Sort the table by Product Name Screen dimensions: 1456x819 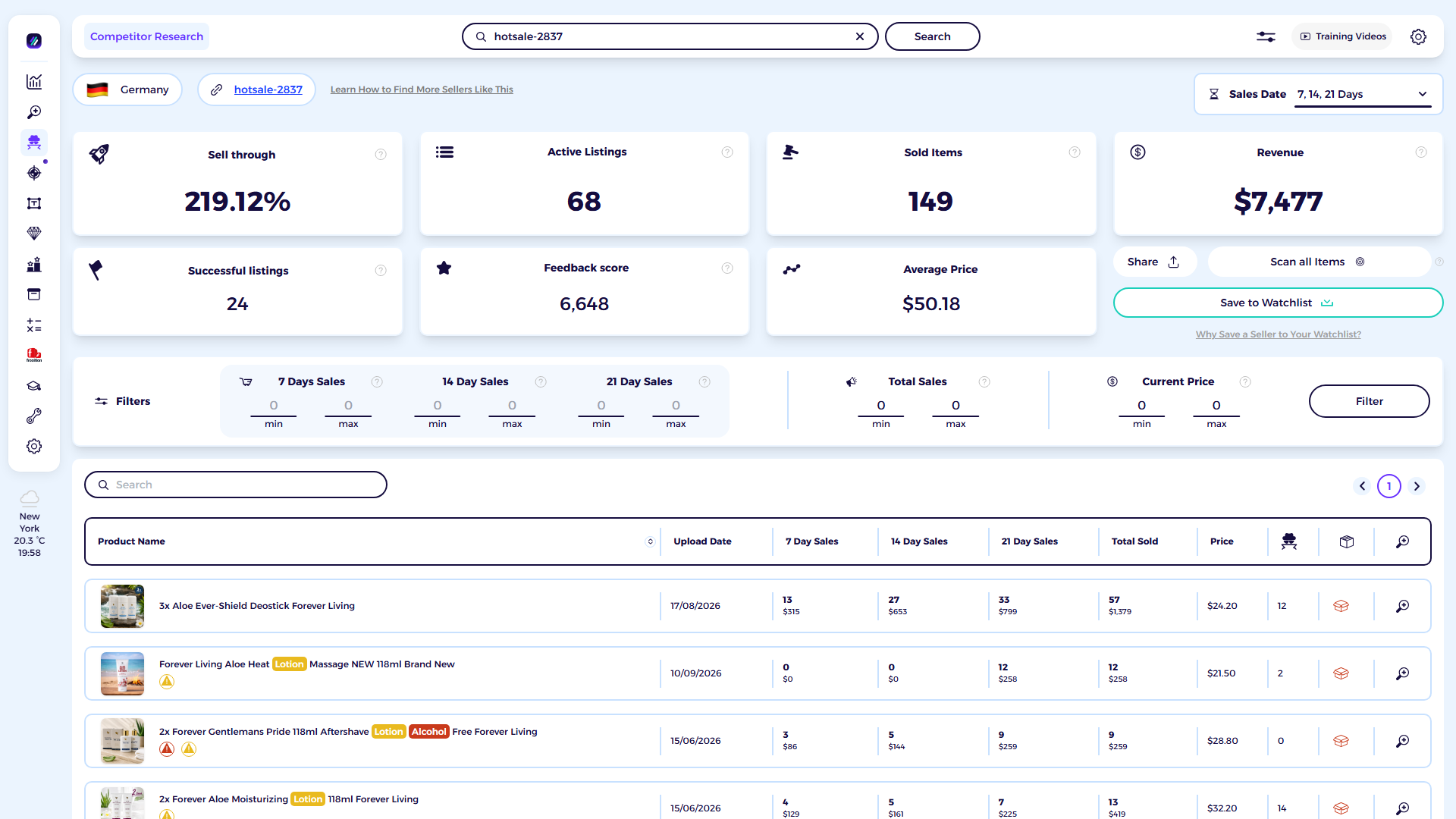[650, 541]
